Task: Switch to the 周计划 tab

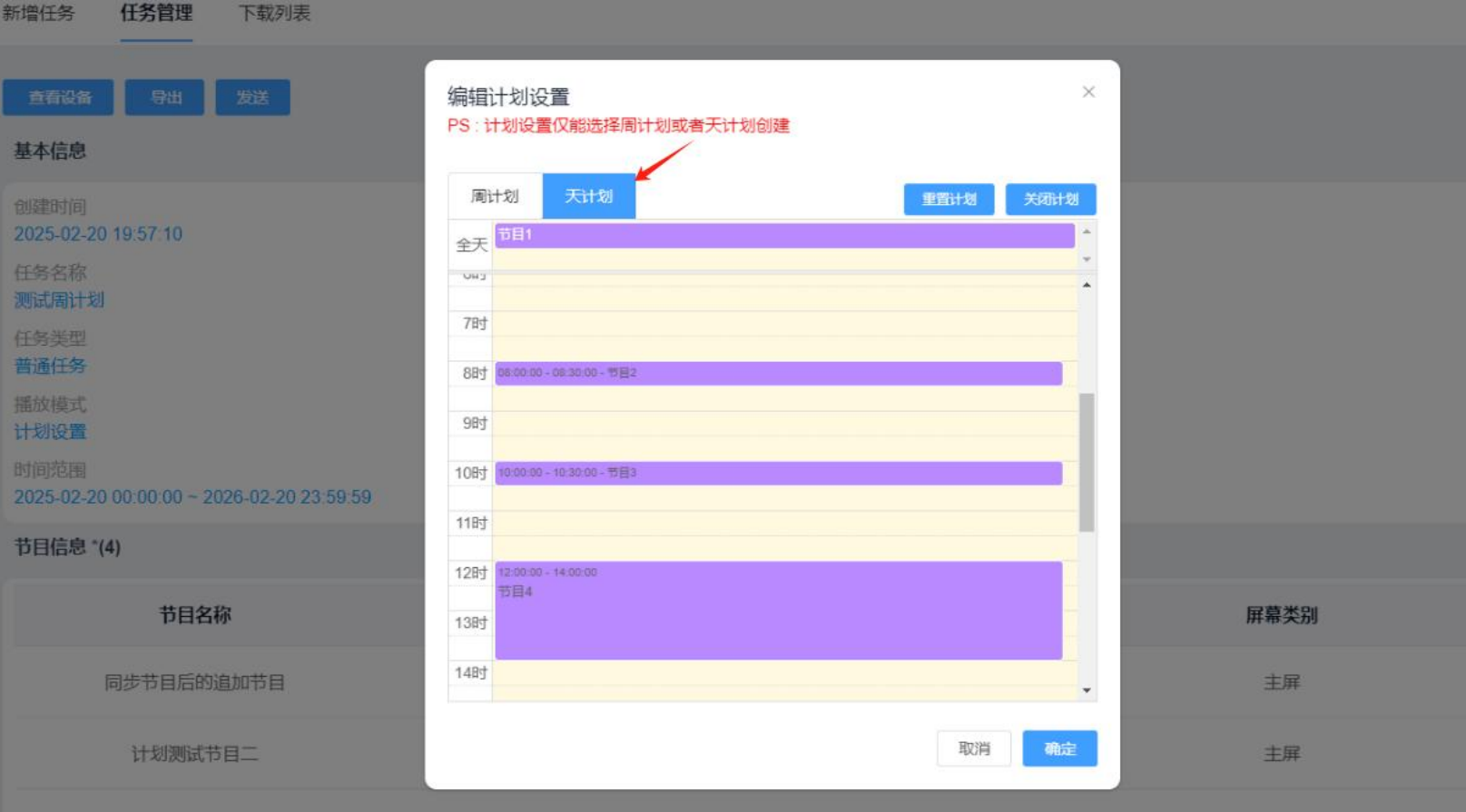Action: [x=495, y=196]
